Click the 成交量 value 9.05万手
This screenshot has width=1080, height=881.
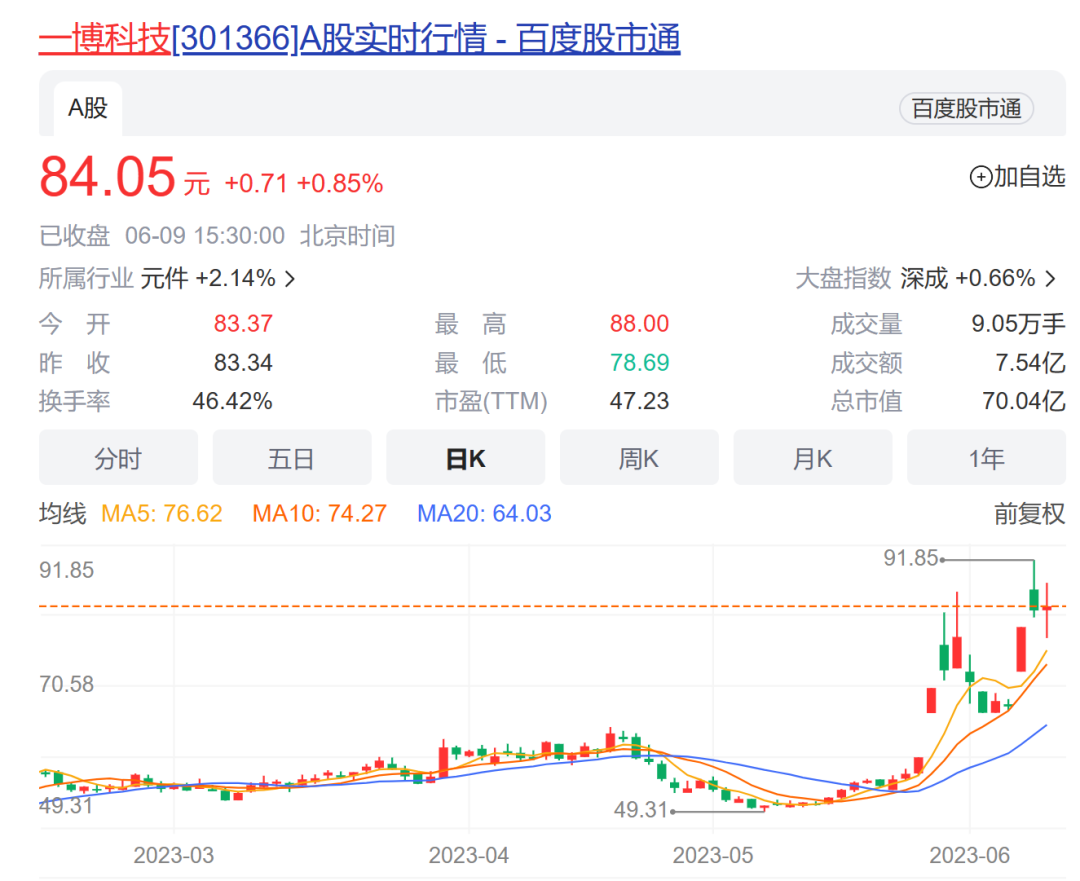click(x=1018, y=324)
